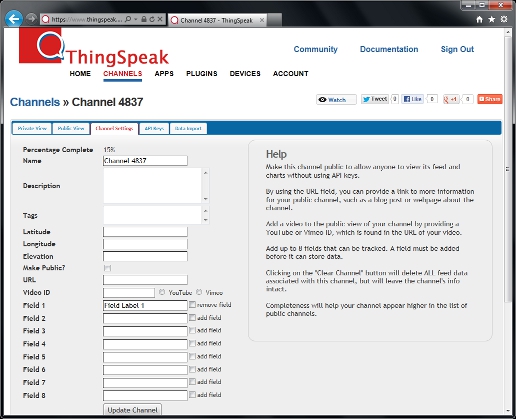This screenshot has width=516, height=419.
Task: Open the Favorites star icon
Action: pos(492,19)
